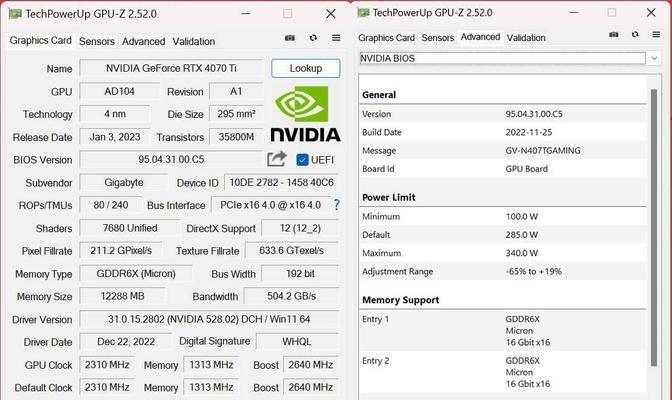The height and width of the screenshot is (400, 672).
Task: Open Validation tab in right window
Action: point(526,38)
